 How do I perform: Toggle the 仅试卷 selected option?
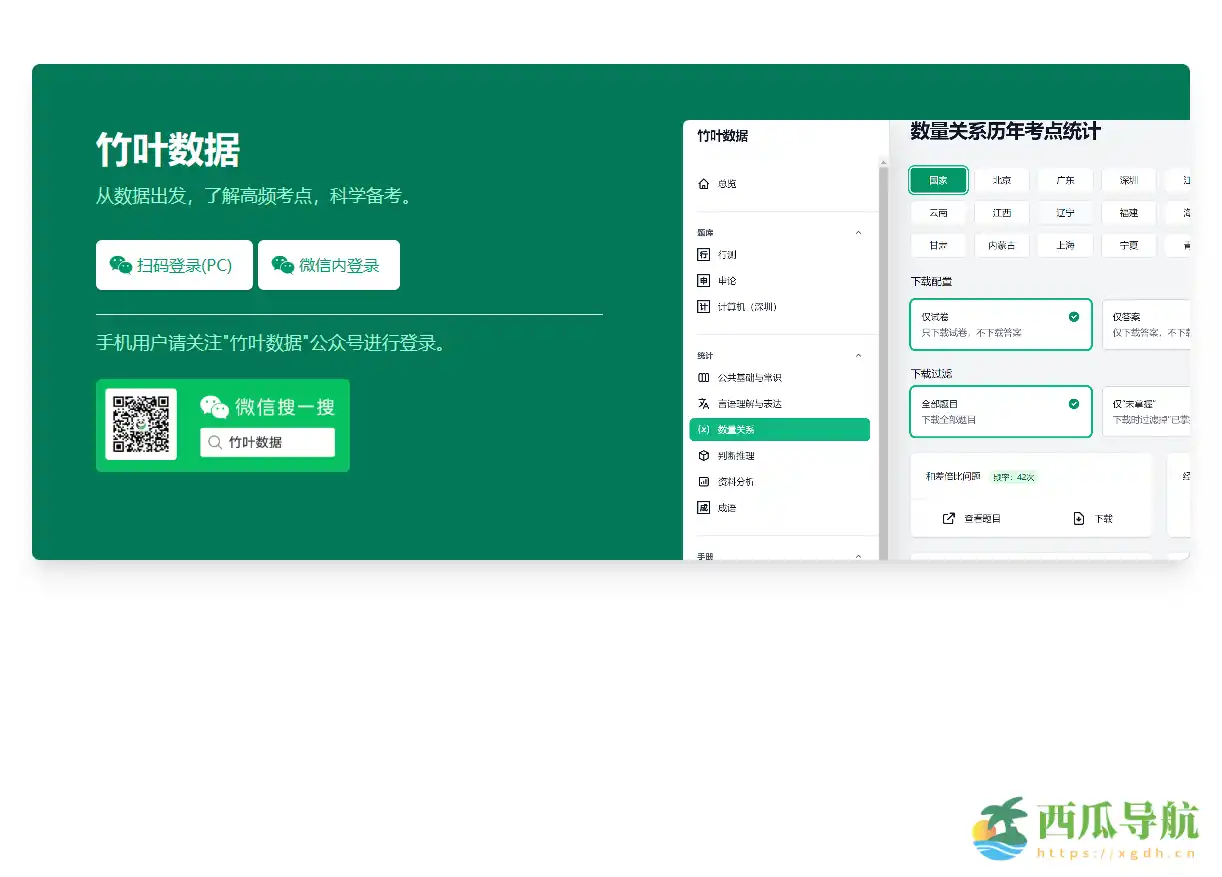click(x=1000, y=324)
